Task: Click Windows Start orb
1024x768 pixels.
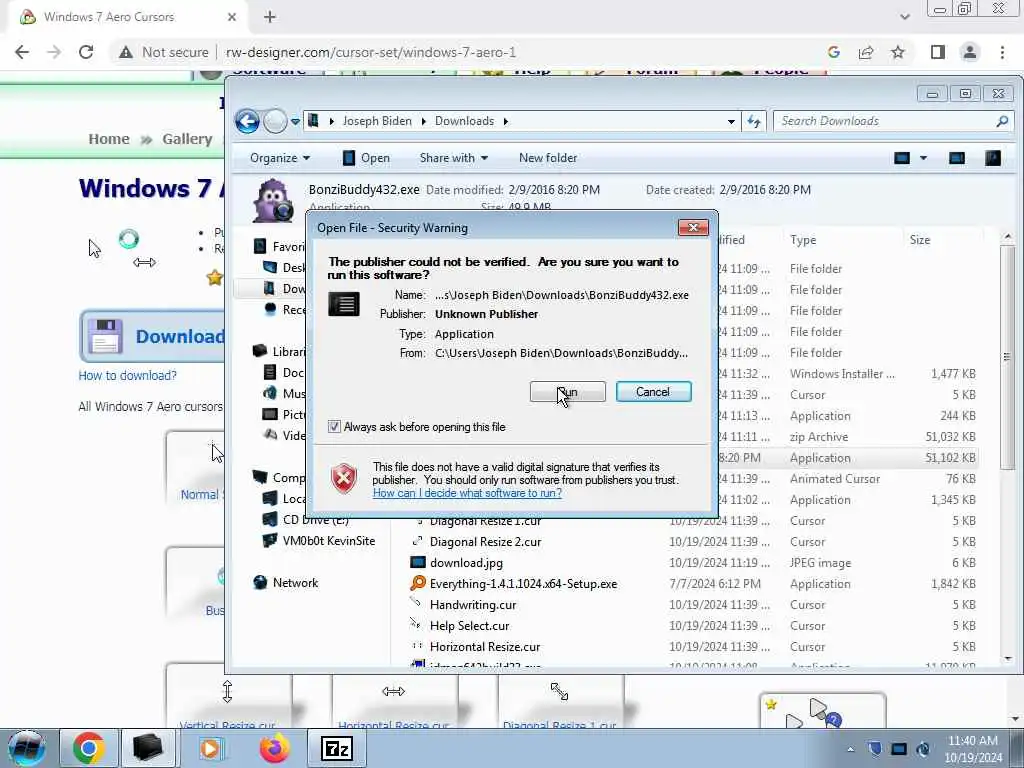Action: pyautogui.click(x=26, y=748)
